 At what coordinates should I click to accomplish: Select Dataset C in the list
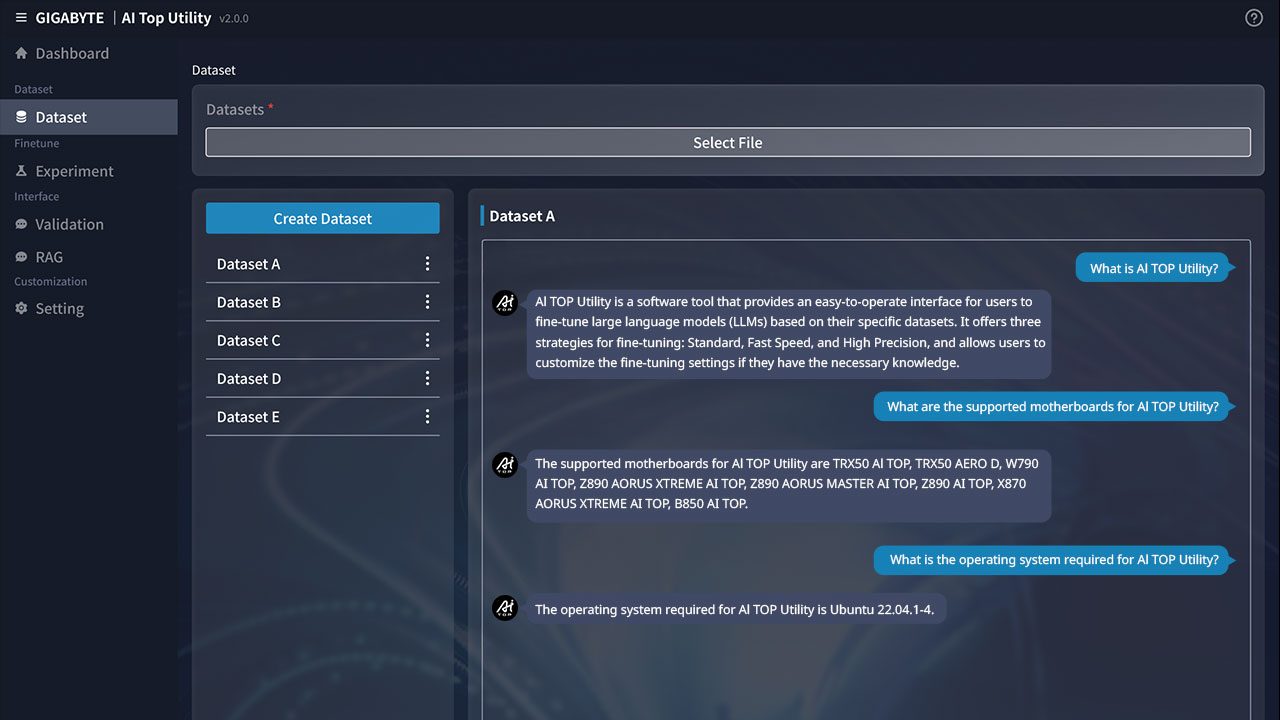pyautogui.click(x=322, y=340)
